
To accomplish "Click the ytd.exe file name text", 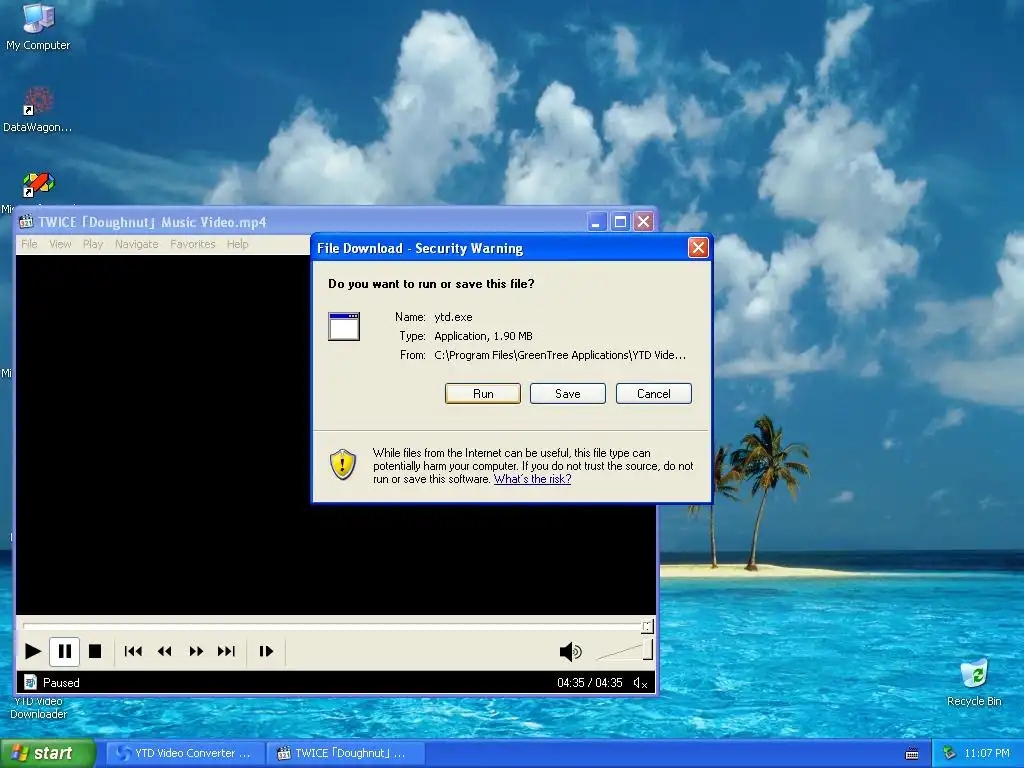I will pyautogui.click(x=453, y=317).
